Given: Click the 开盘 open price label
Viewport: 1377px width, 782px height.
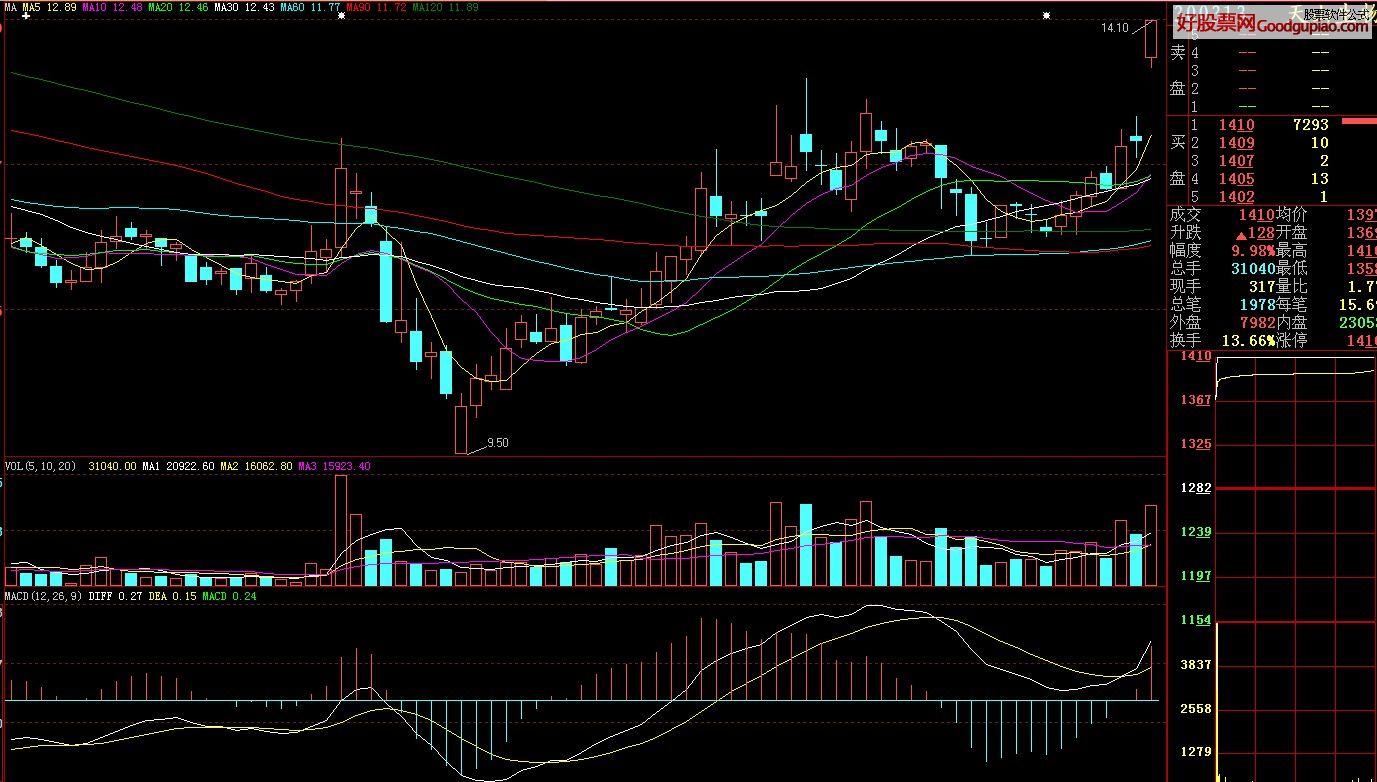Looking at the screenshot, I should click(x=1292, y=232).
